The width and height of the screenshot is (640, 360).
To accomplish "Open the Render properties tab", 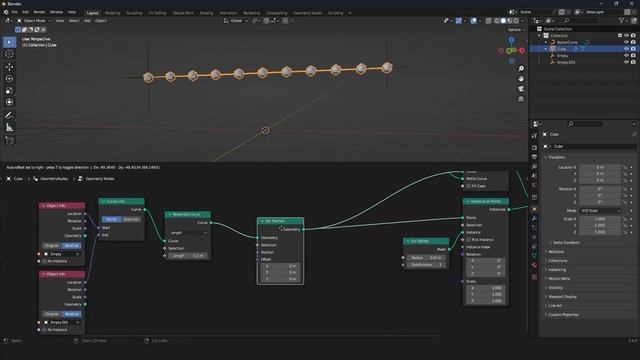I will [534, 147].
